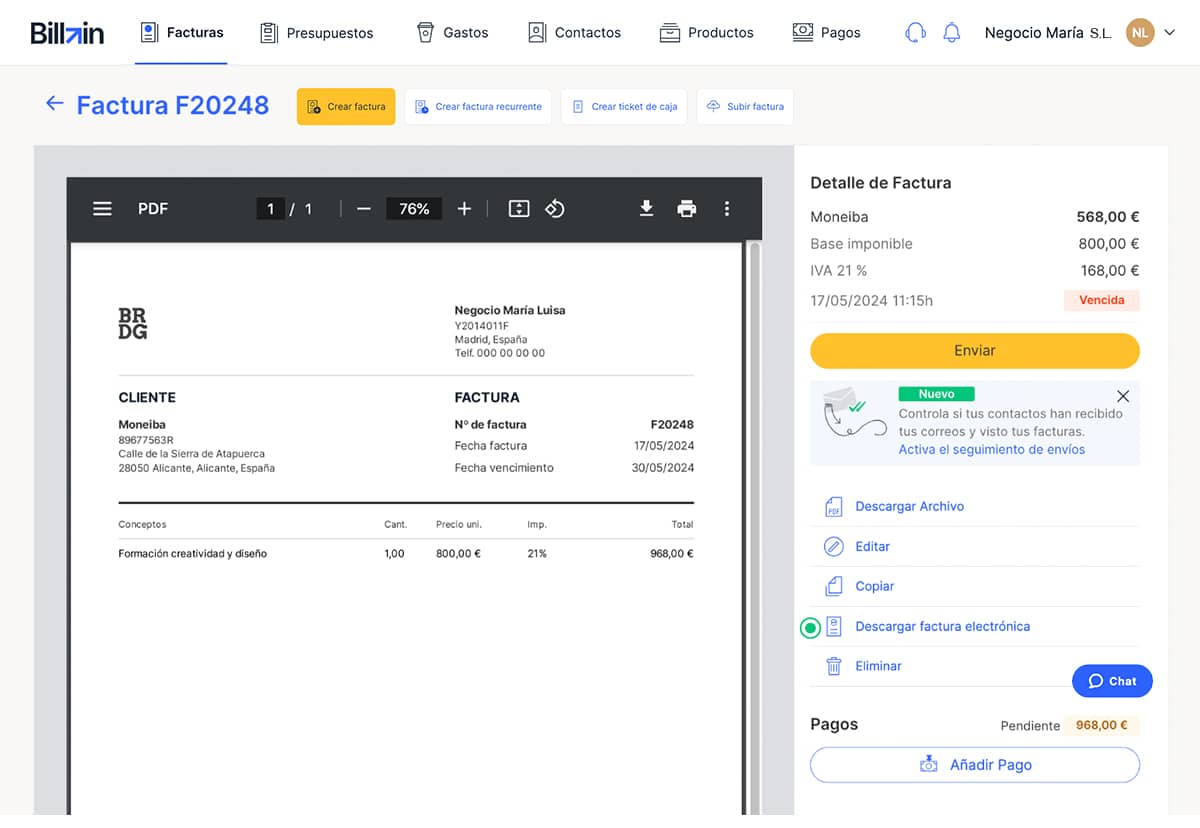The height and width of the screenshot is (828, 1200).
Task: Click Crear factura button
Action: point(346,107)
